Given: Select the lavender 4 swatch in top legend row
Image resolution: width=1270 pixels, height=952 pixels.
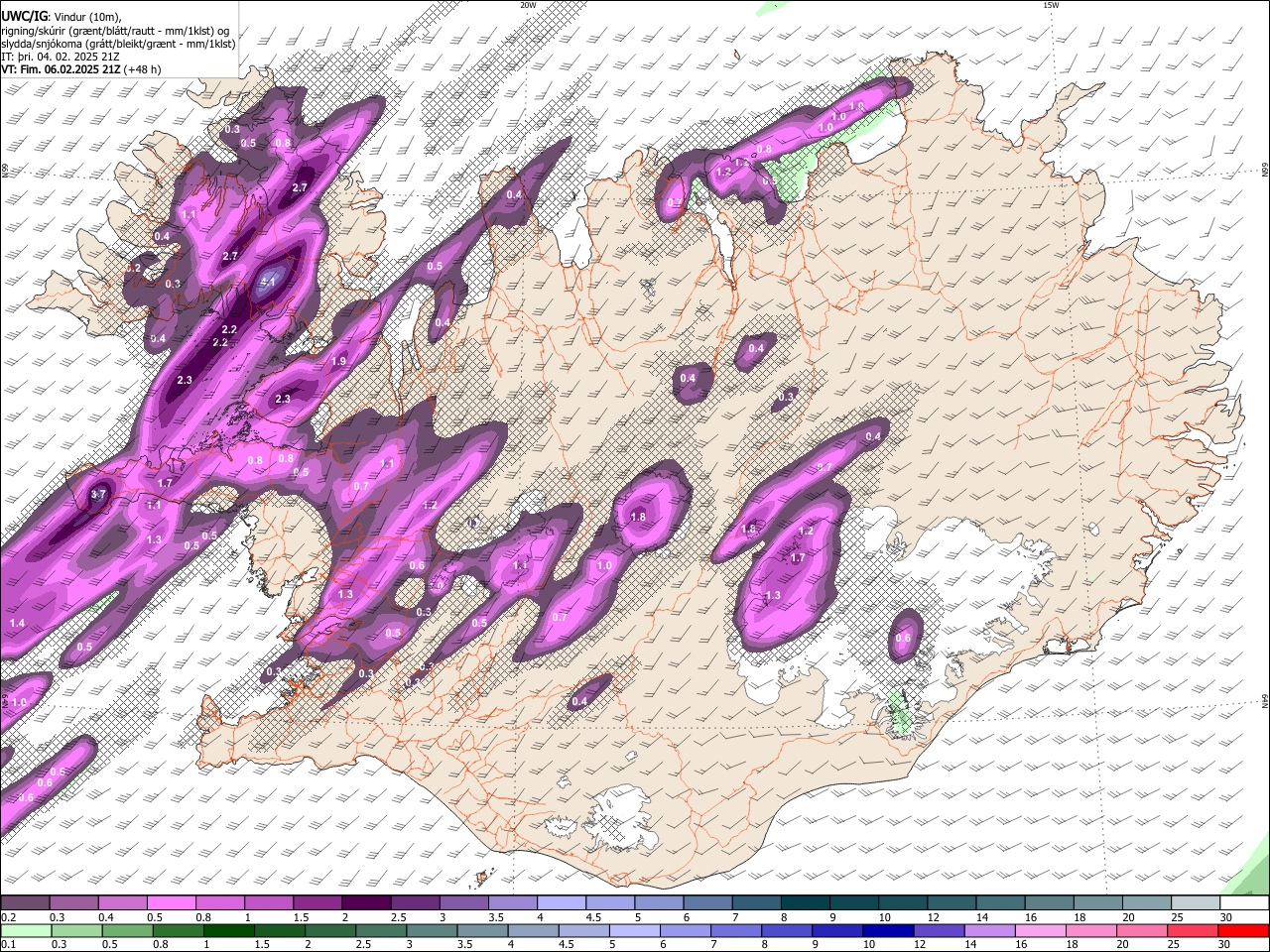Looking at the screenshot, I should coord(562,903).
